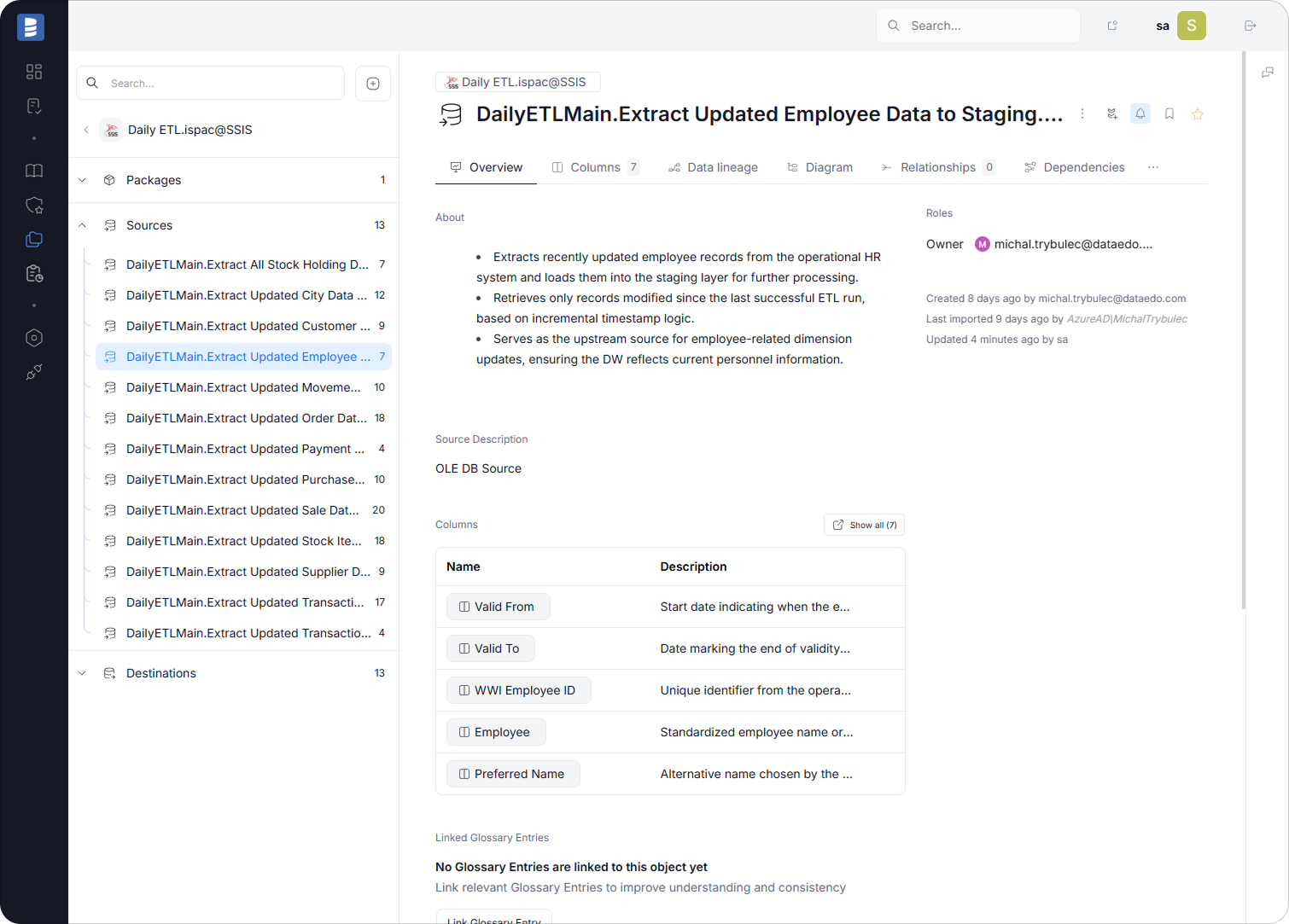Open the plug connections icon in sidebar

point(33,371)
